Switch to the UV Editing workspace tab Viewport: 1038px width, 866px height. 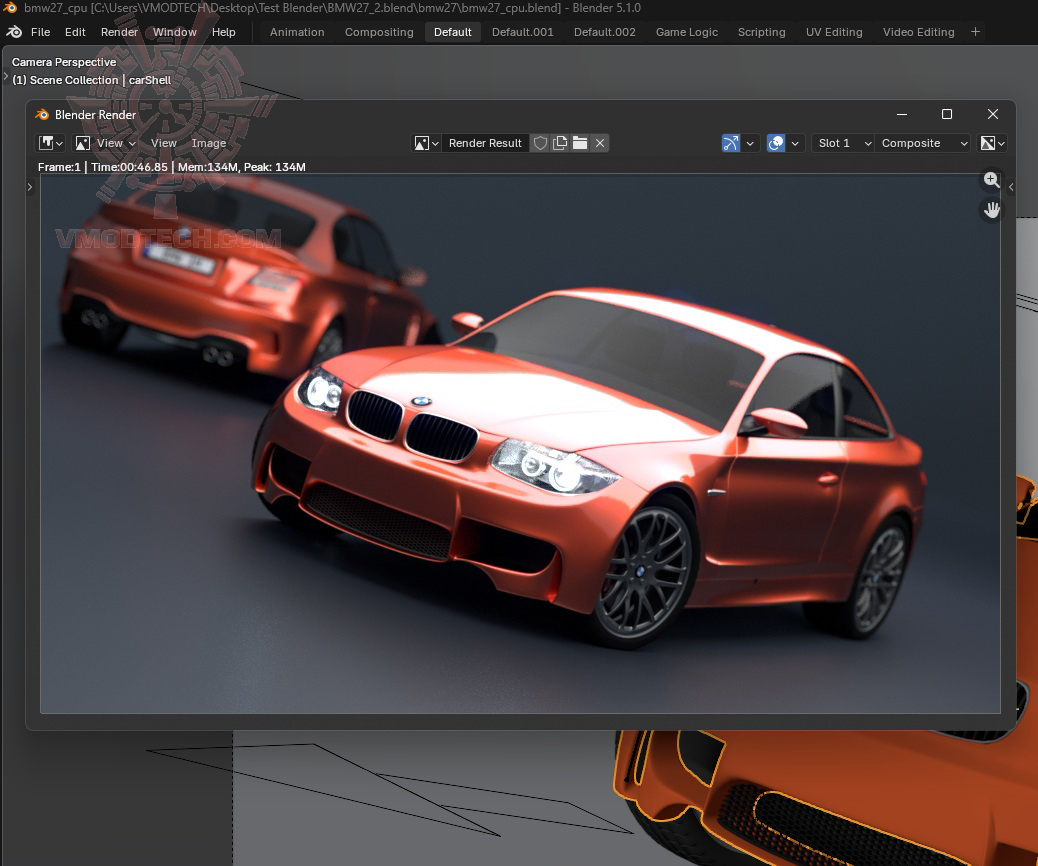coord(834,32)
